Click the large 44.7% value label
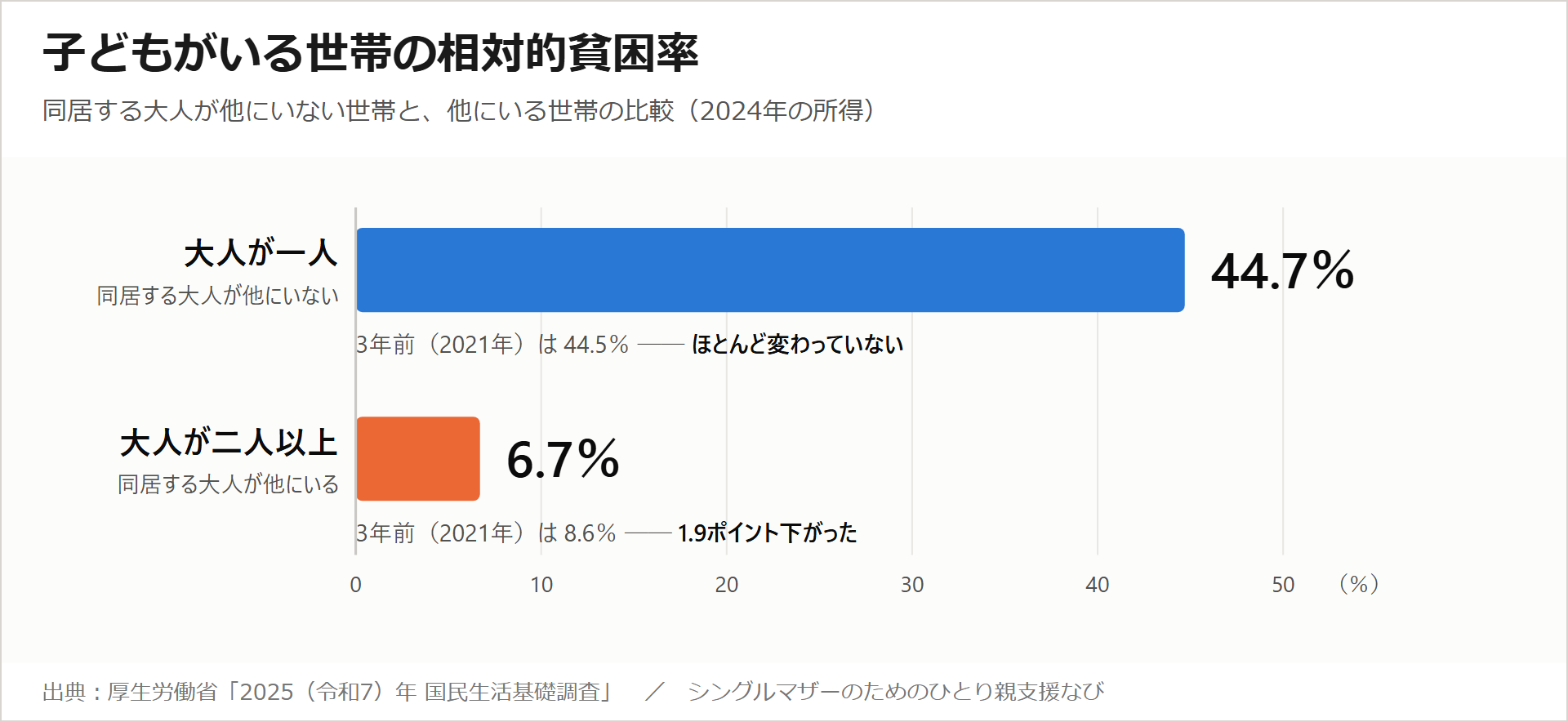The height and width of the screenshot is (722, 1568). pyautogui.click(x=1282, y=270)
